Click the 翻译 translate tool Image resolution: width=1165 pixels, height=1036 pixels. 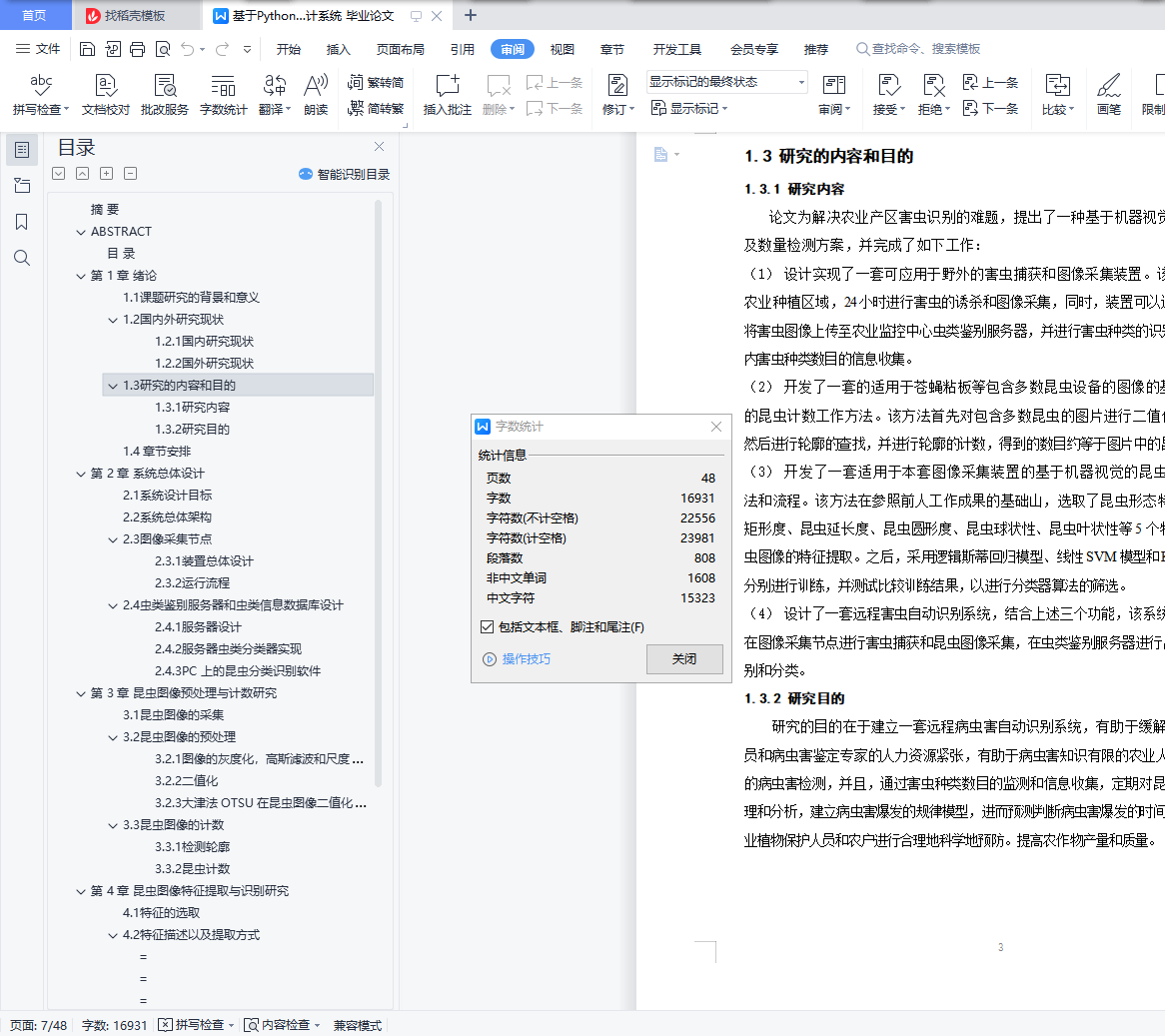(274, 95)
